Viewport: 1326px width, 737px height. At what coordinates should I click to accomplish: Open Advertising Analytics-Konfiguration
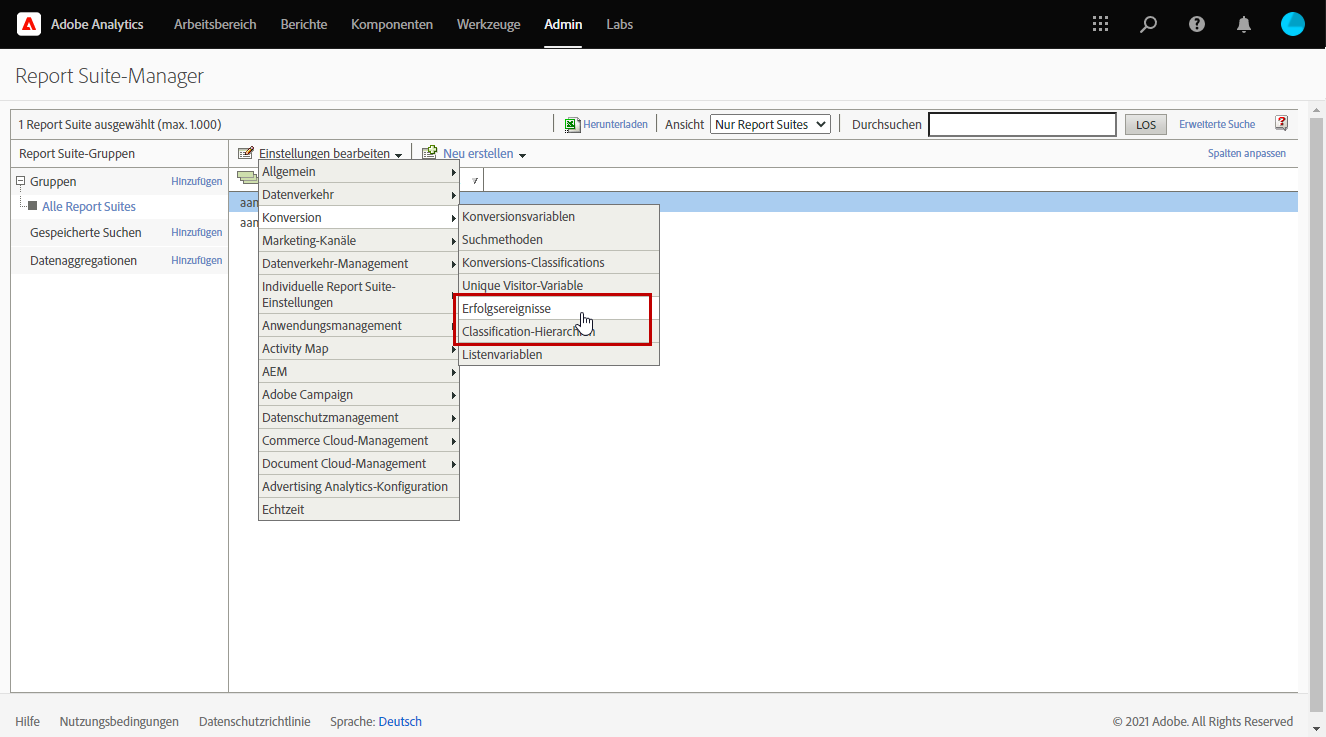point(359,487)
